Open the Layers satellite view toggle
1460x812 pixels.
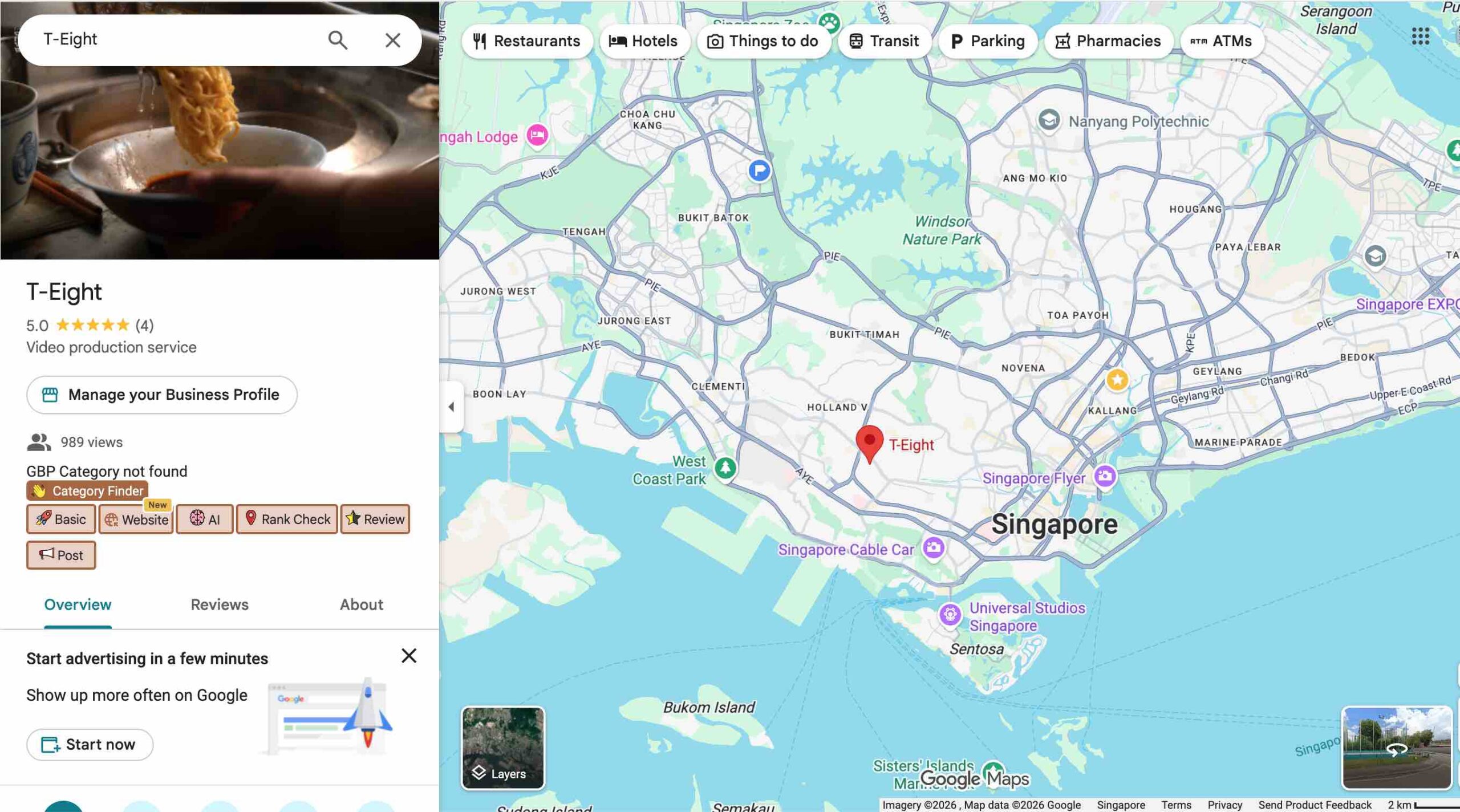pos(502,748)
